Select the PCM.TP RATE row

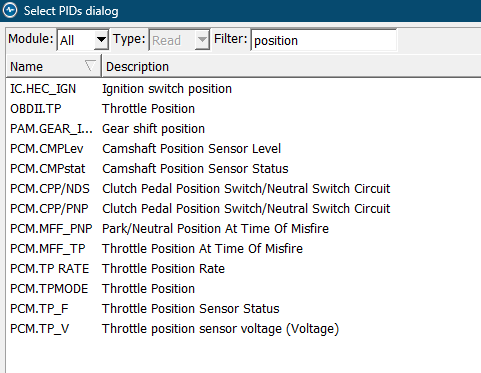point(243,269)
